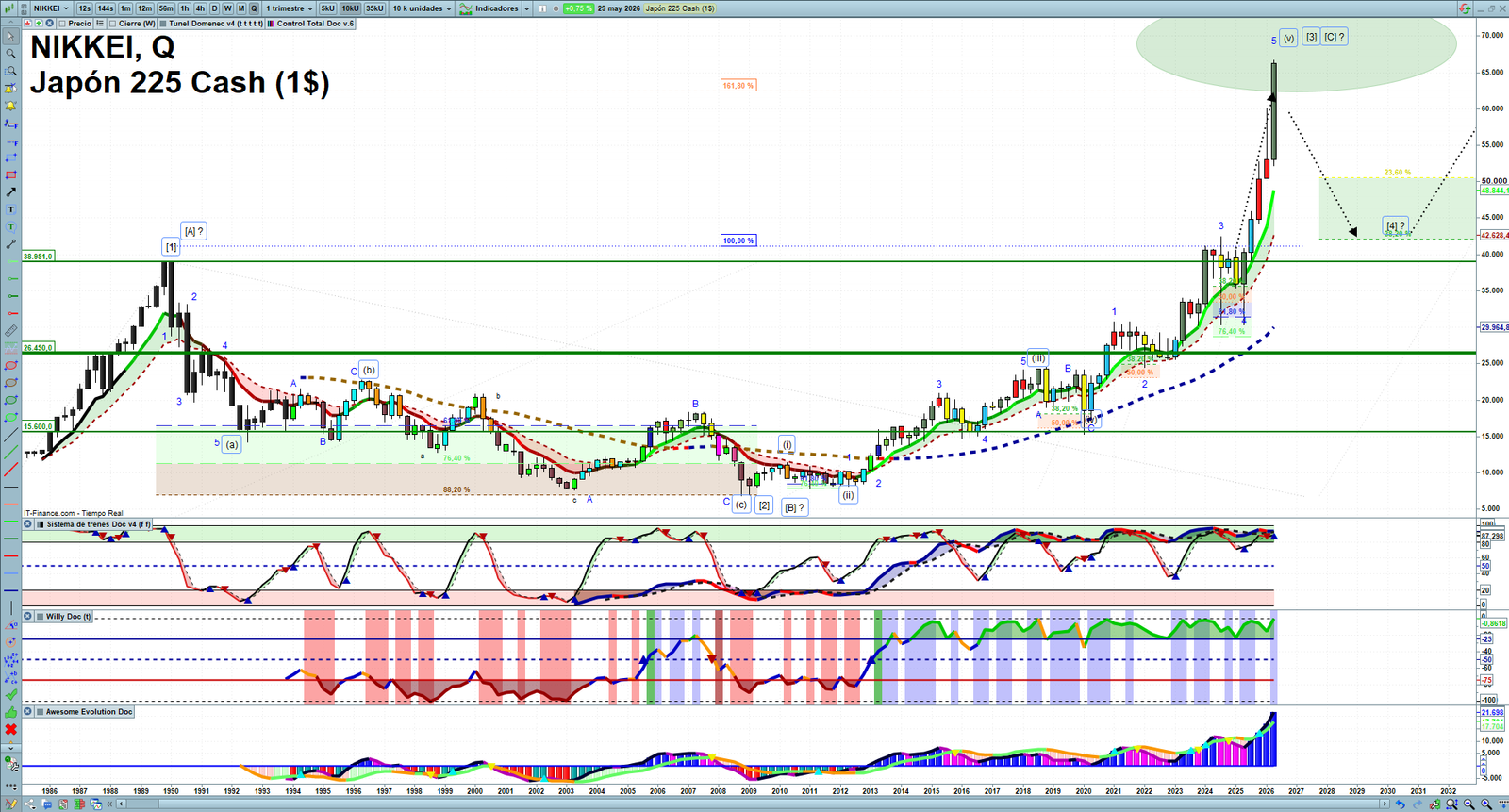1509x812 pixels.
Task: Select 5kU historical units
Action: (327, 8)
